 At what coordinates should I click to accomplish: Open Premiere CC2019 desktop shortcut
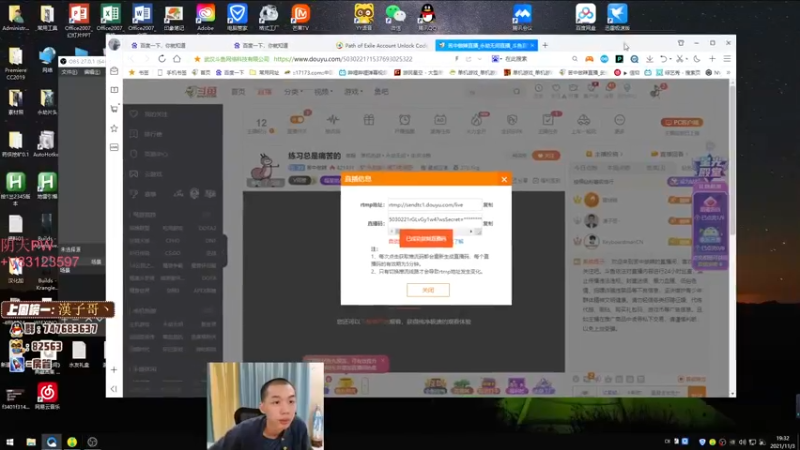click(15, 63)
